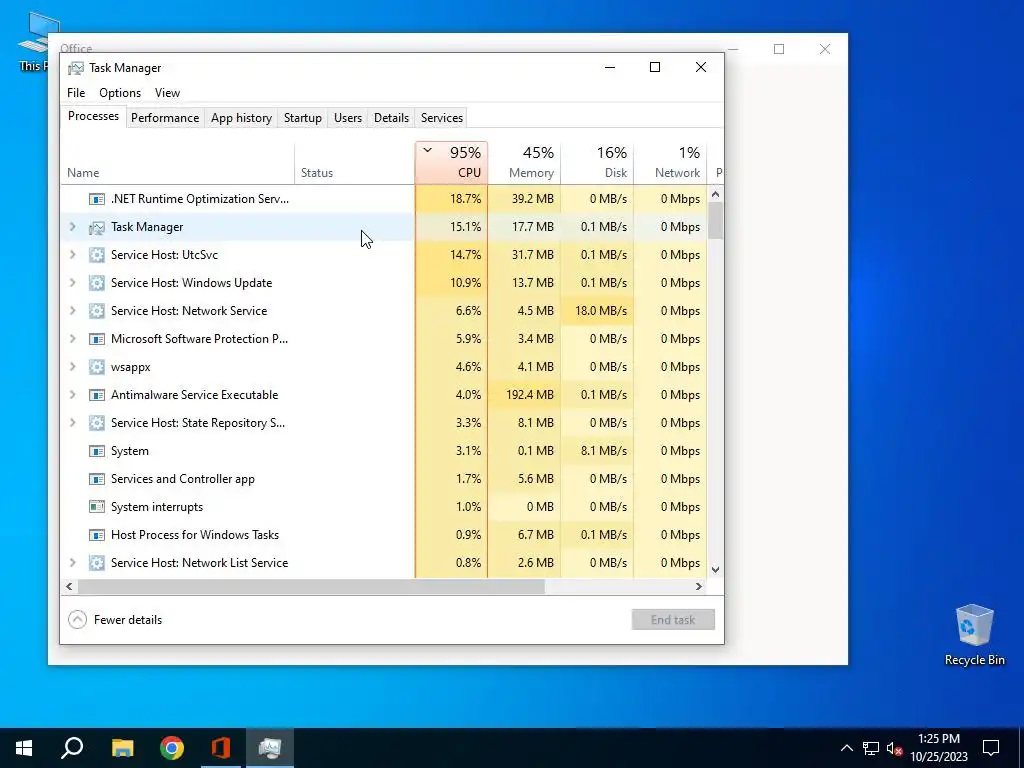Click the Task Manager process row icon

(x=97, y=227)
